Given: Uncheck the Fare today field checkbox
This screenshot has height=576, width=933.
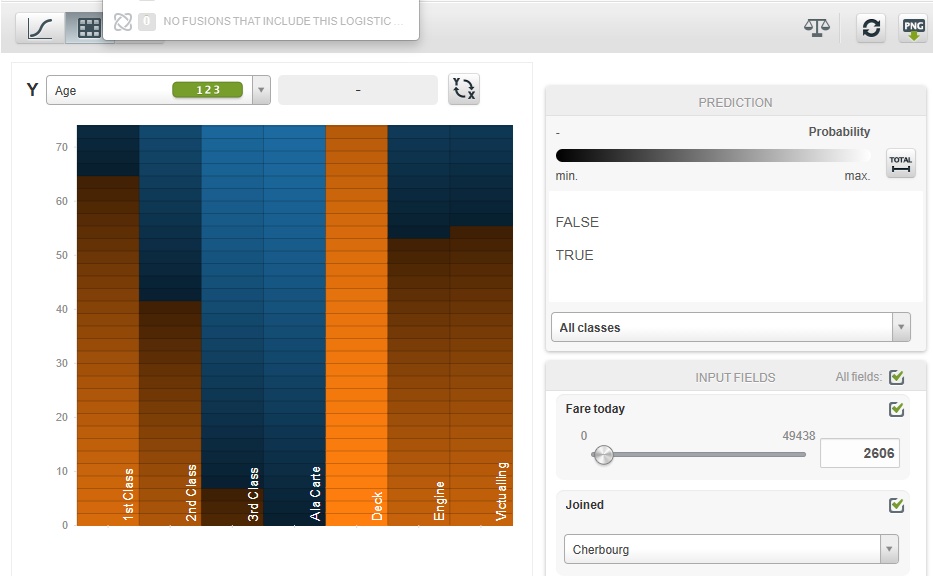Looking at the screenshot, I should pyautogui.click(x=896, y=409).
